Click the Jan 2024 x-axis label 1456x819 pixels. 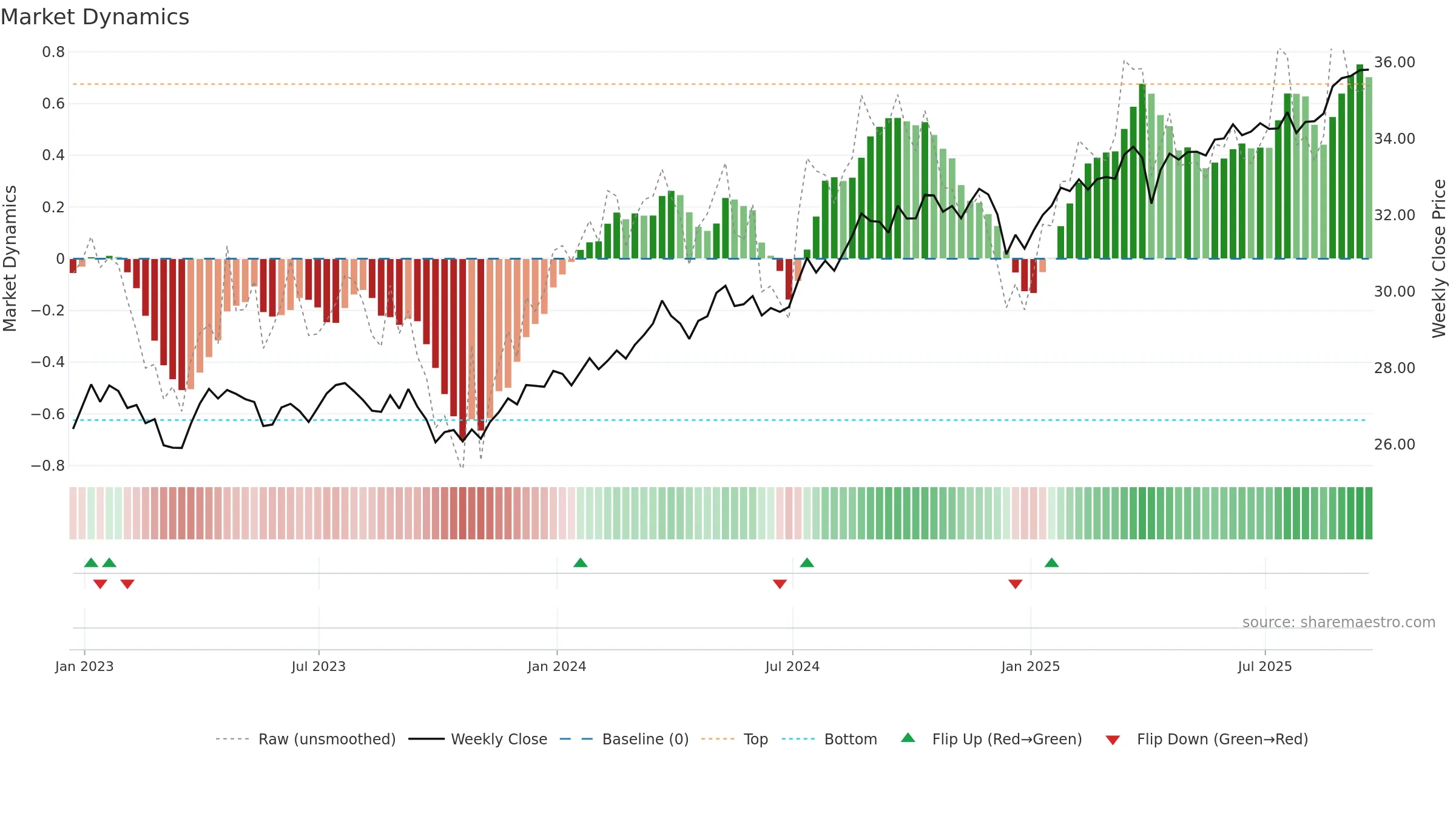pyautogui.click(x=557, y=666)
